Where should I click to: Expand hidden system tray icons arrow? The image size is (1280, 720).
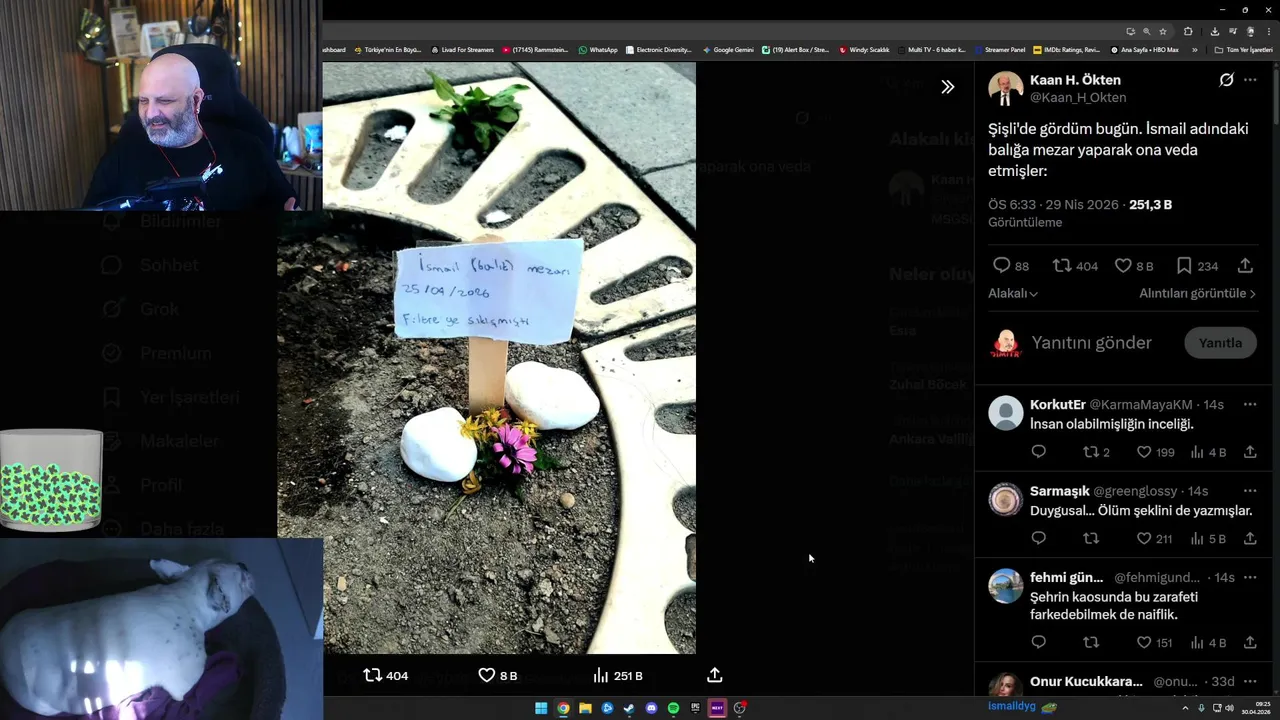(1185, 708)
